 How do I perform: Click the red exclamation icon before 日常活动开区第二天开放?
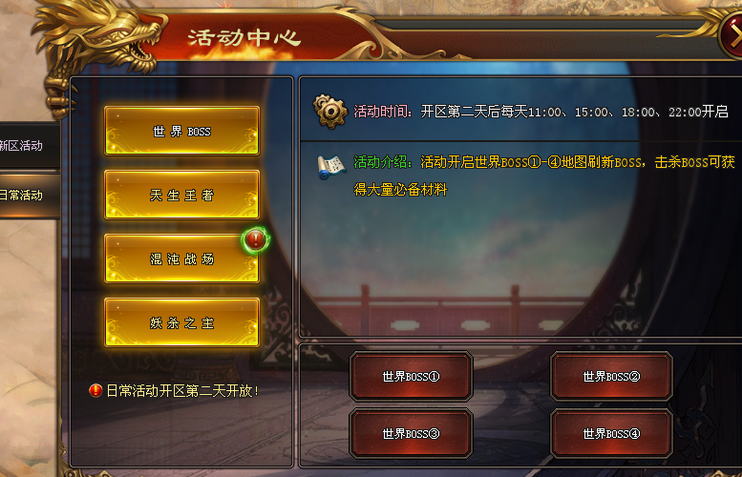click(96, 391)
